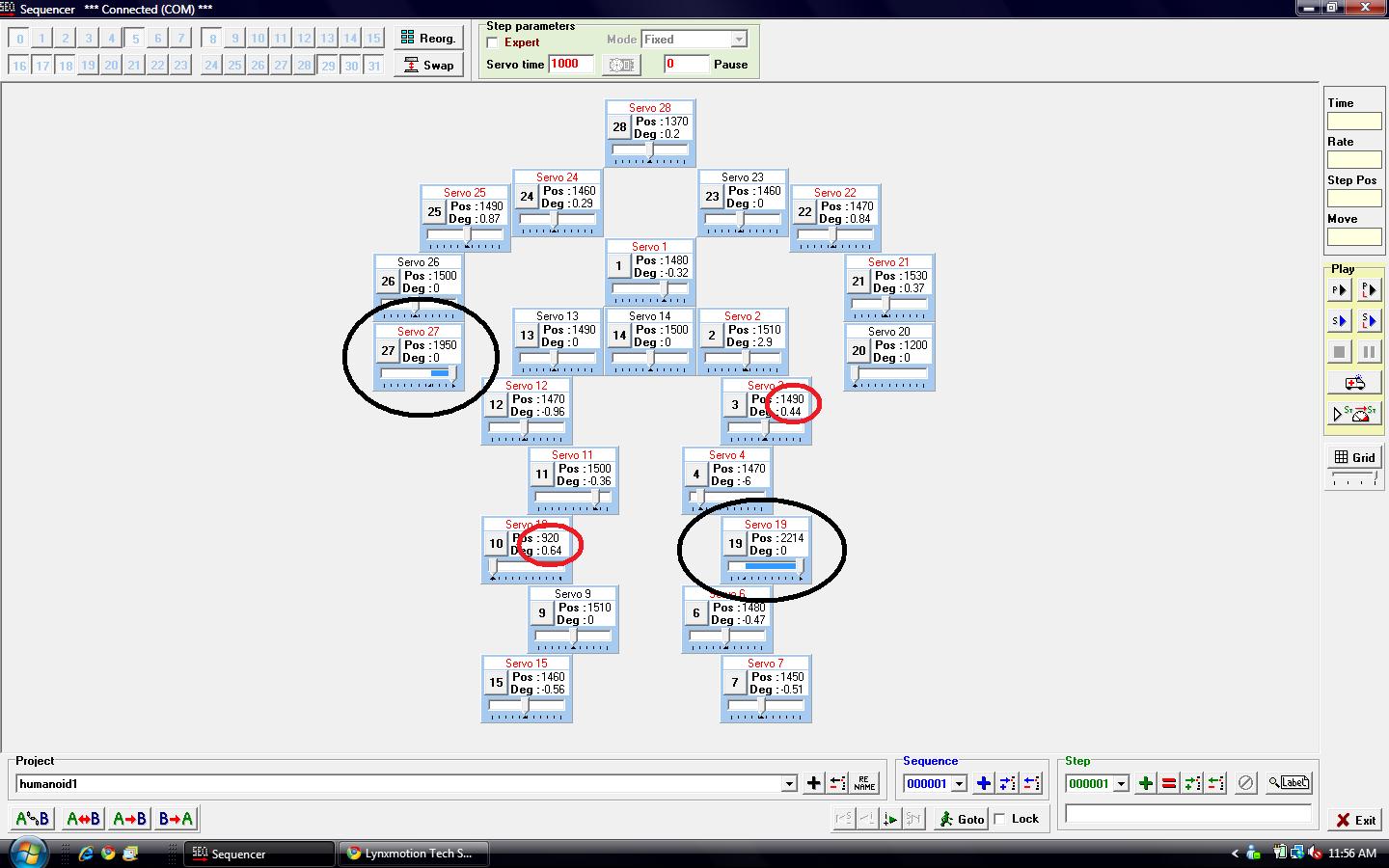The width and height of the screenshot is (1389, 868).
Task: Switch to Sequencer taskbar window
Action: tap(259, 854)
